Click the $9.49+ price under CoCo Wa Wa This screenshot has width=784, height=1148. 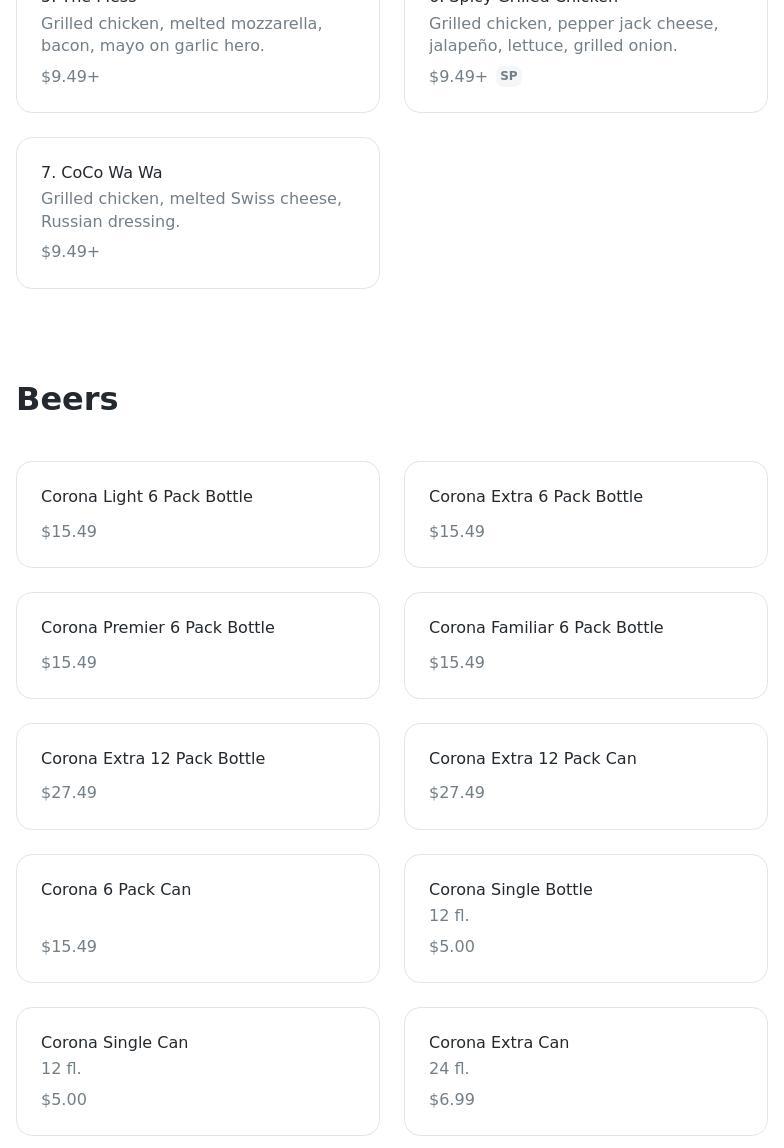70,252
